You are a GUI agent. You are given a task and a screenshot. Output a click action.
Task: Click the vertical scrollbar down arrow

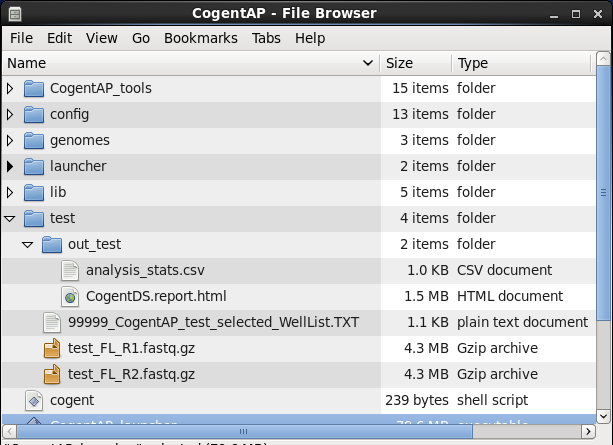pyautogui.click(x=603, y=416)
